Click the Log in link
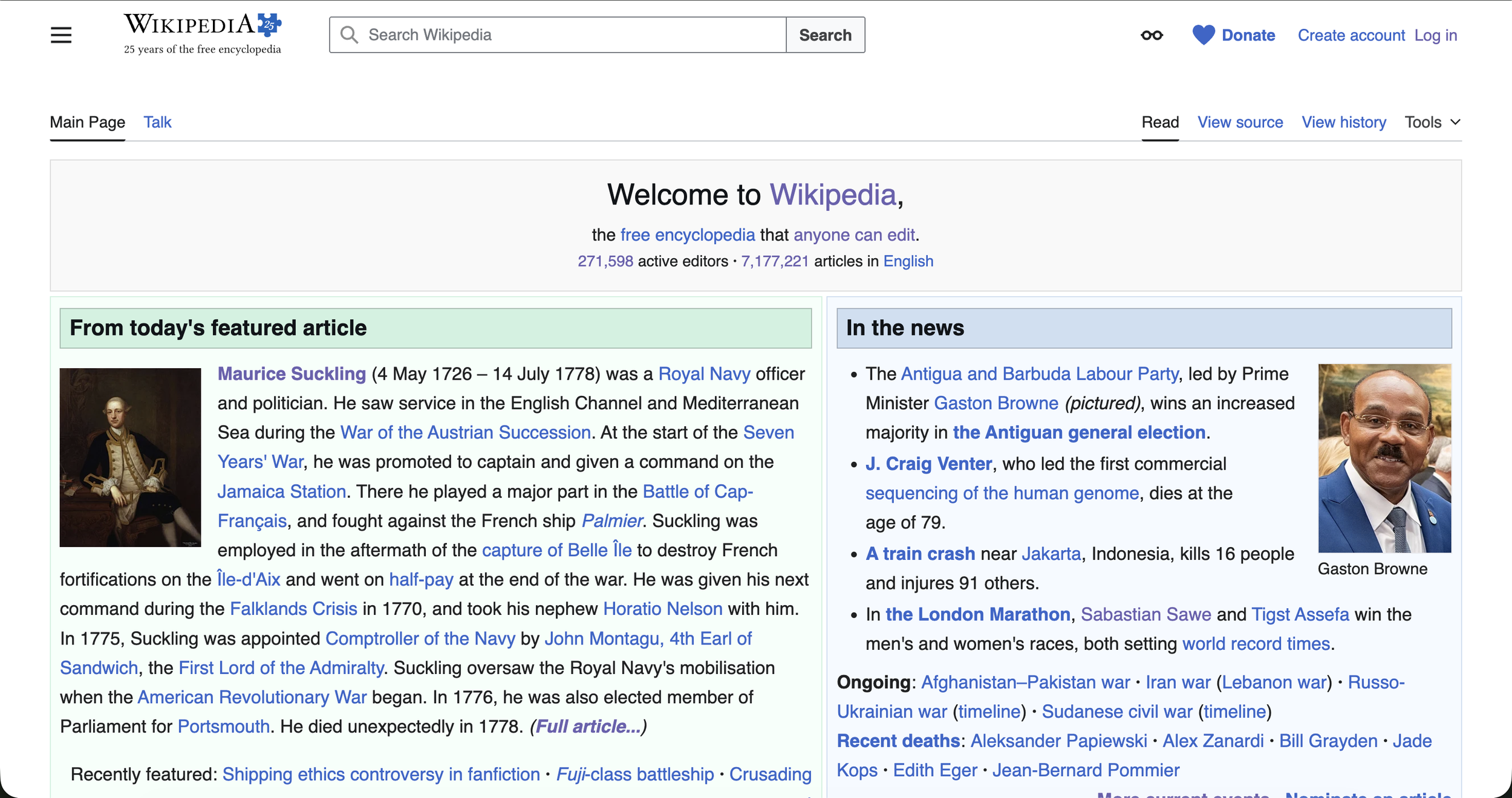The height and width of the screenshot is (798, 1512). tap(1435, 35)
